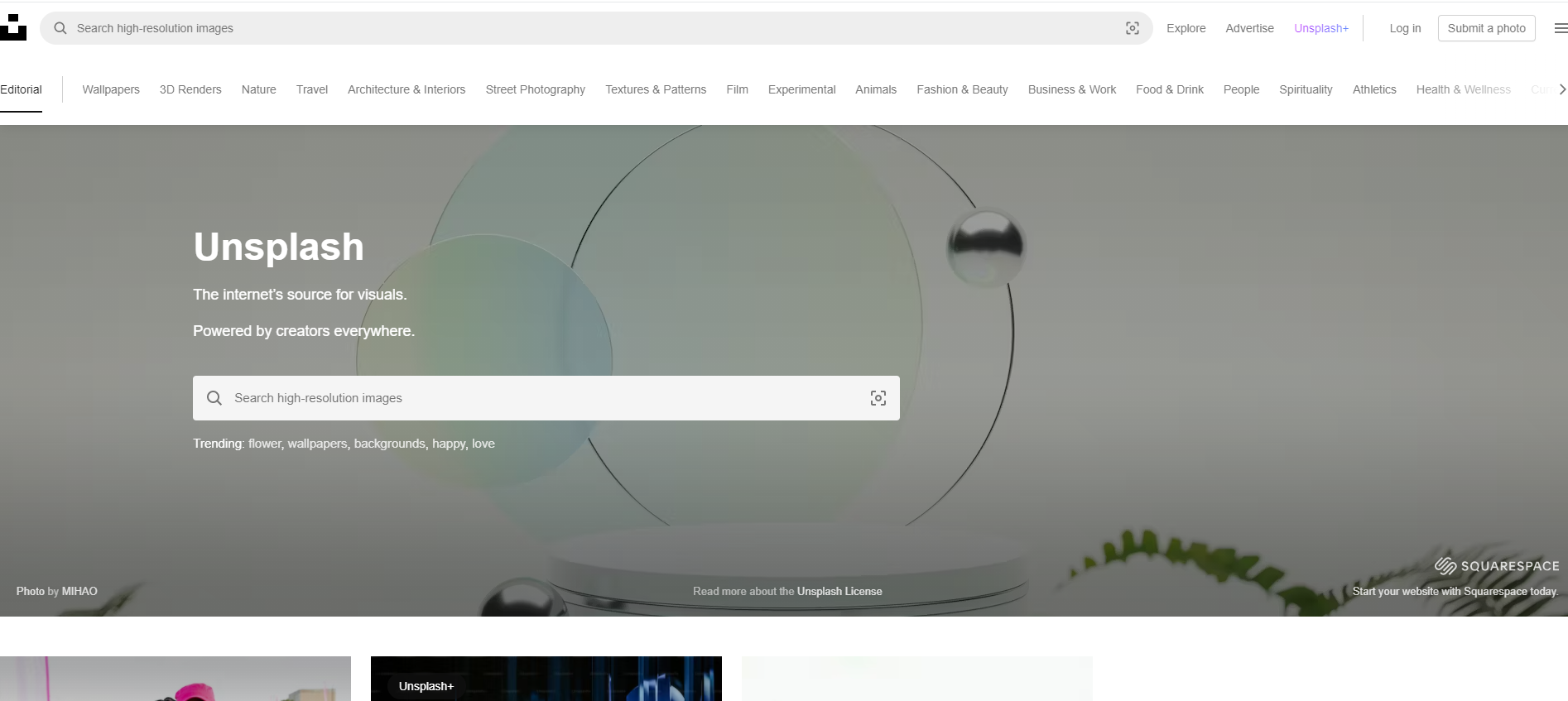Open Textures & Patterns category
This screenshot has width=1568, height=701.
pos(656,89)
